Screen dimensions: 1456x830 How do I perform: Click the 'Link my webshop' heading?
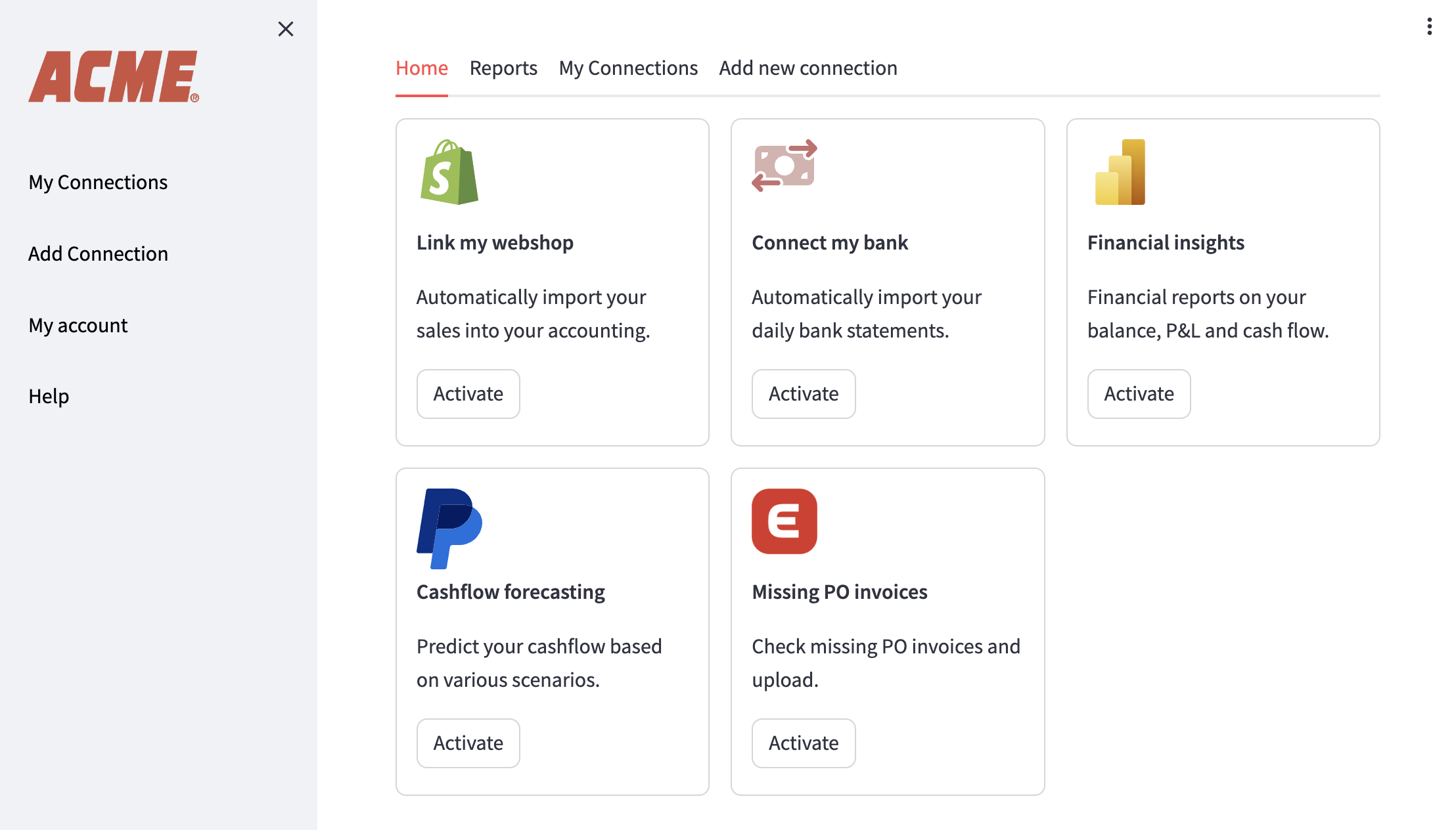click(x=495, y=242)
